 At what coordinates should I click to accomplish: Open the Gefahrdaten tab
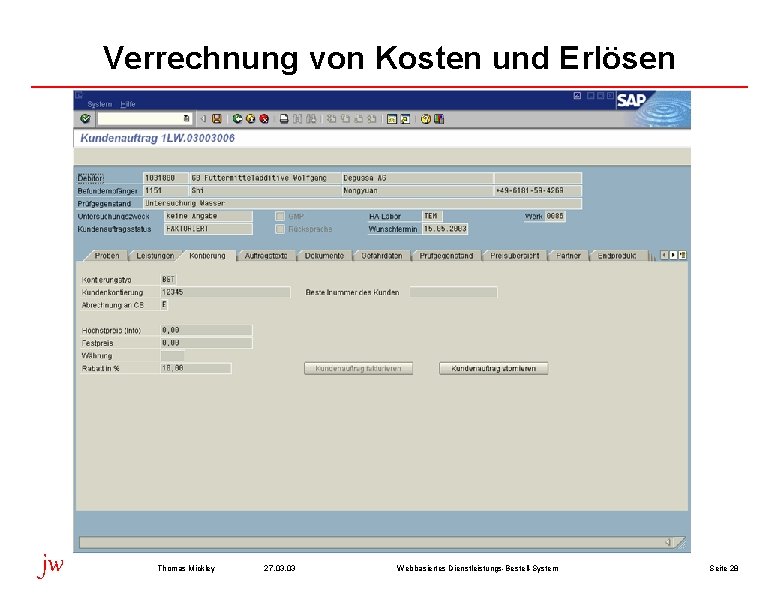click(x=382, y=256)
